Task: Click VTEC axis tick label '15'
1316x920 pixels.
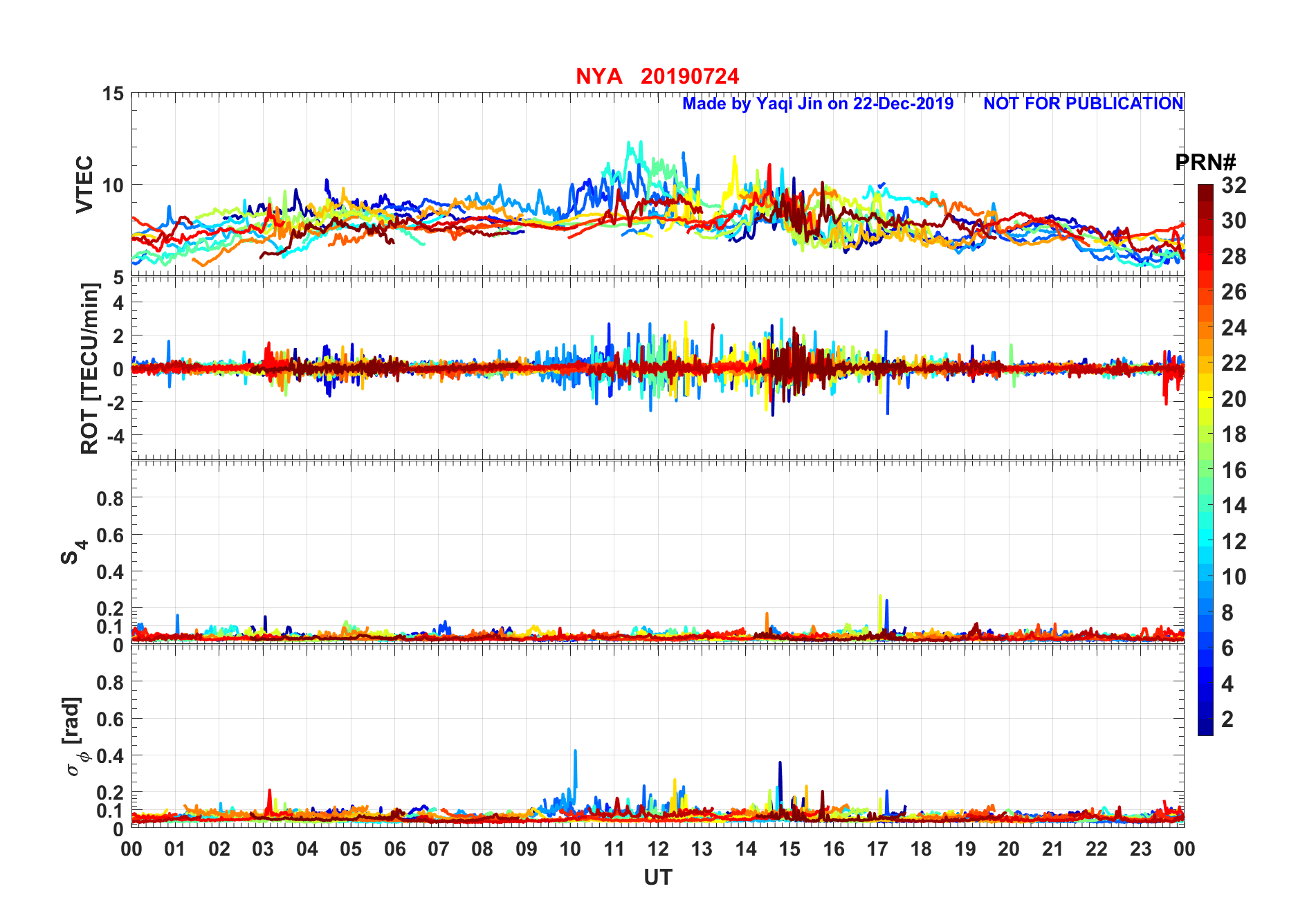Action: tap(113, 93)
